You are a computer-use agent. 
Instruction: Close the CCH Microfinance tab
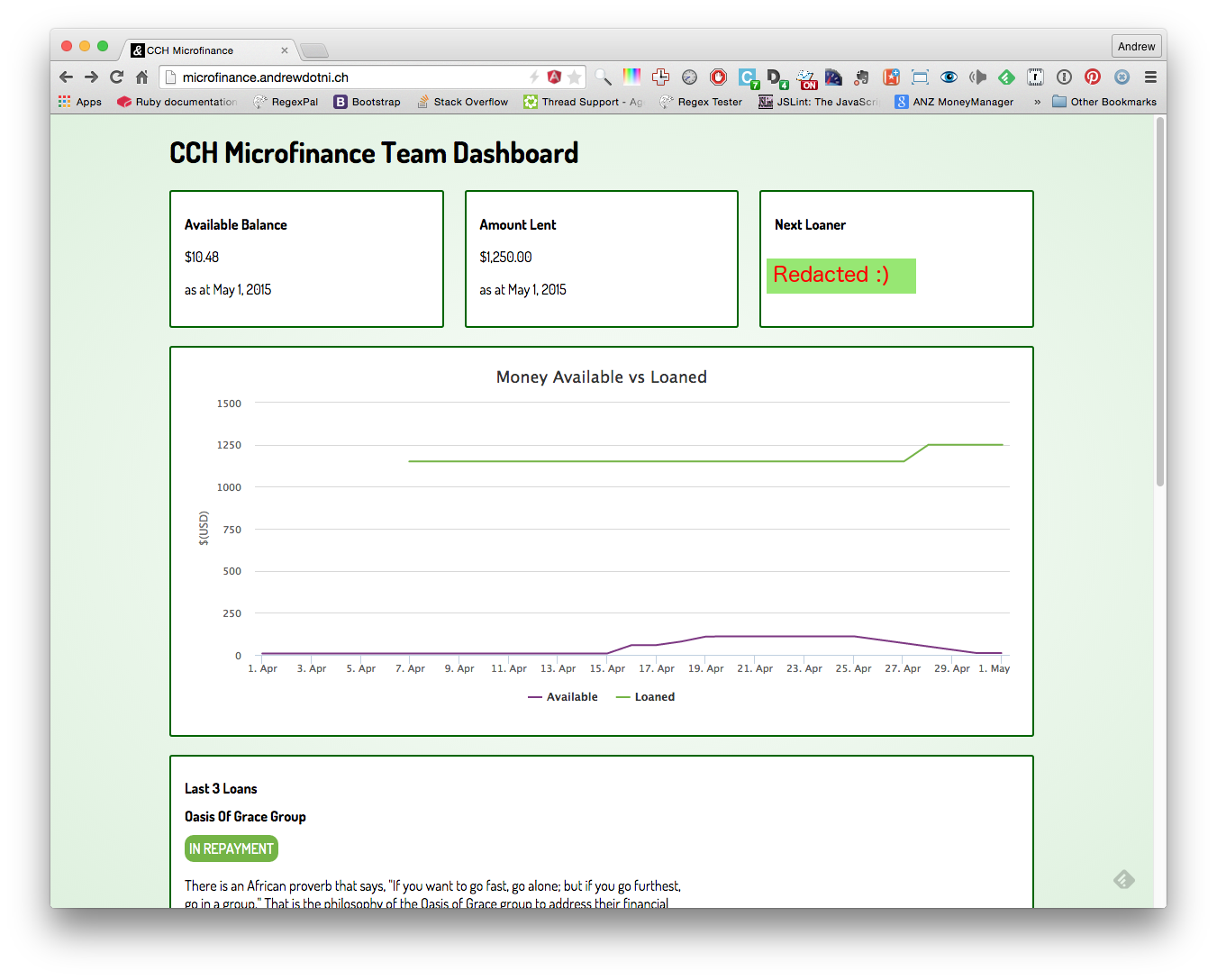click(285, 50)
